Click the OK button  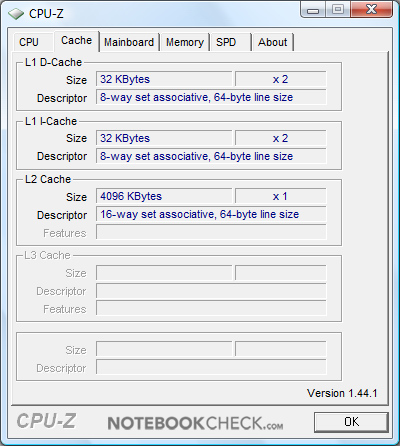[x=351, y=422]
